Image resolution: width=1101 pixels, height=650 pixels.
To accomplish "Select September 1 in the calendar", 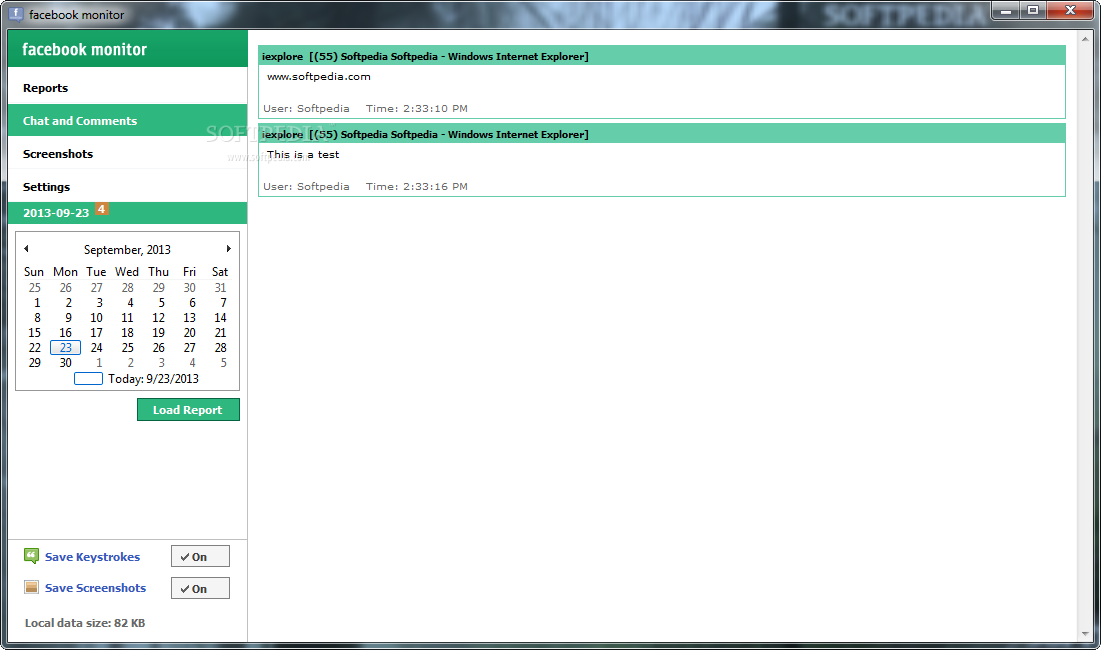I will point(37,303).
